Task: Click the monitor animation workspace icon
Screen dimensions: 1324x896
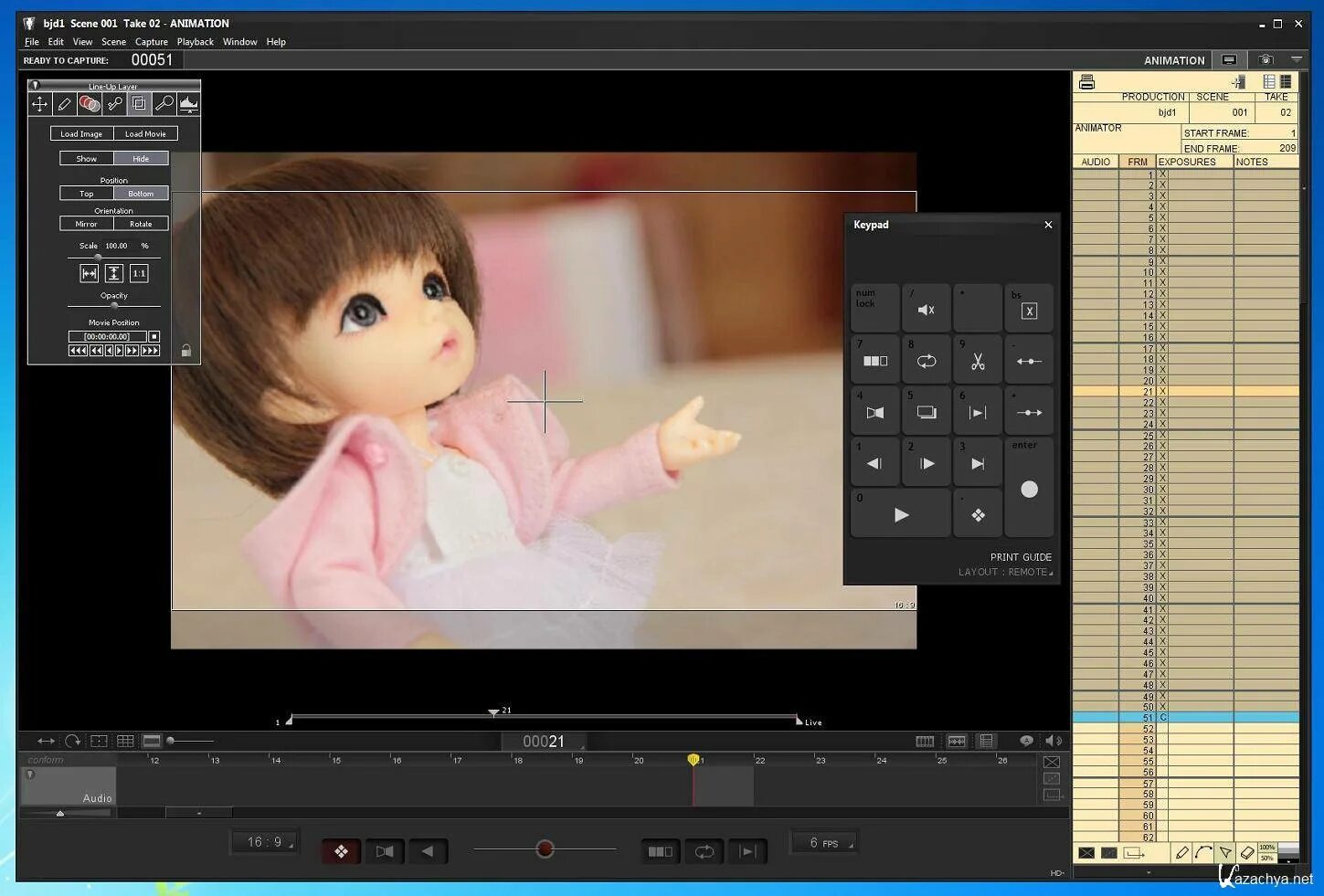Action: (x=1229, y=59)
